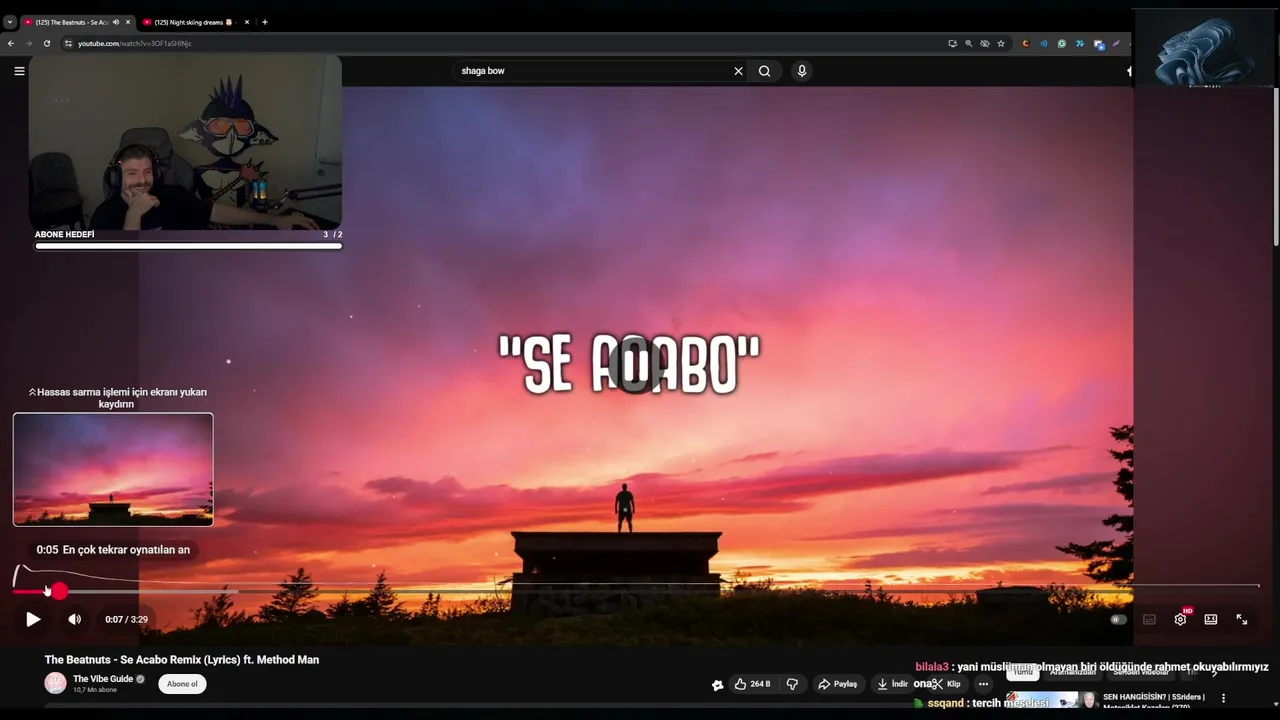
Task: Open more actions three-dot menu under video
Action: click(984, 684)
